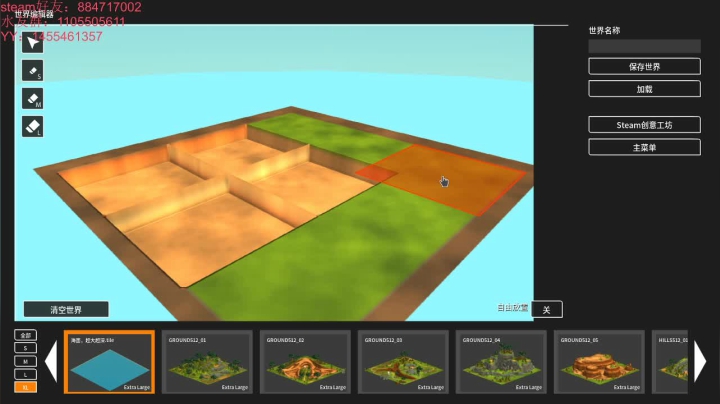Image resolution: width=720 pixels, height=404 pixels.
Task: Filter tiles by M size
Action: [25, 361]
